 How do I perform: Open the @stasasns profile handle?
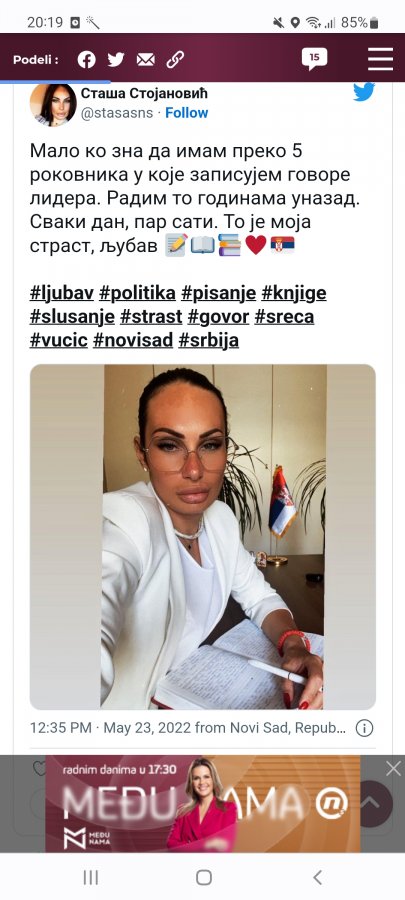(x=116, y=112)
